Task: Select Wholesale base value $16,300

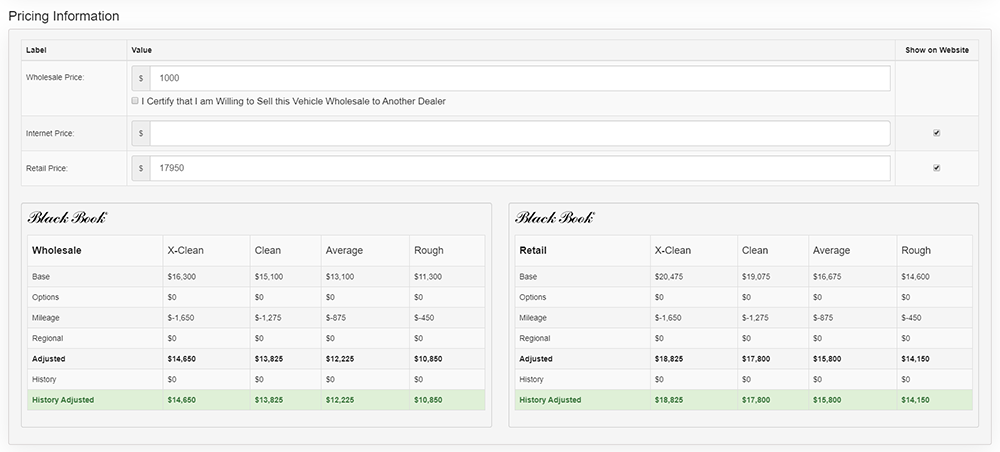Action: 180,277
